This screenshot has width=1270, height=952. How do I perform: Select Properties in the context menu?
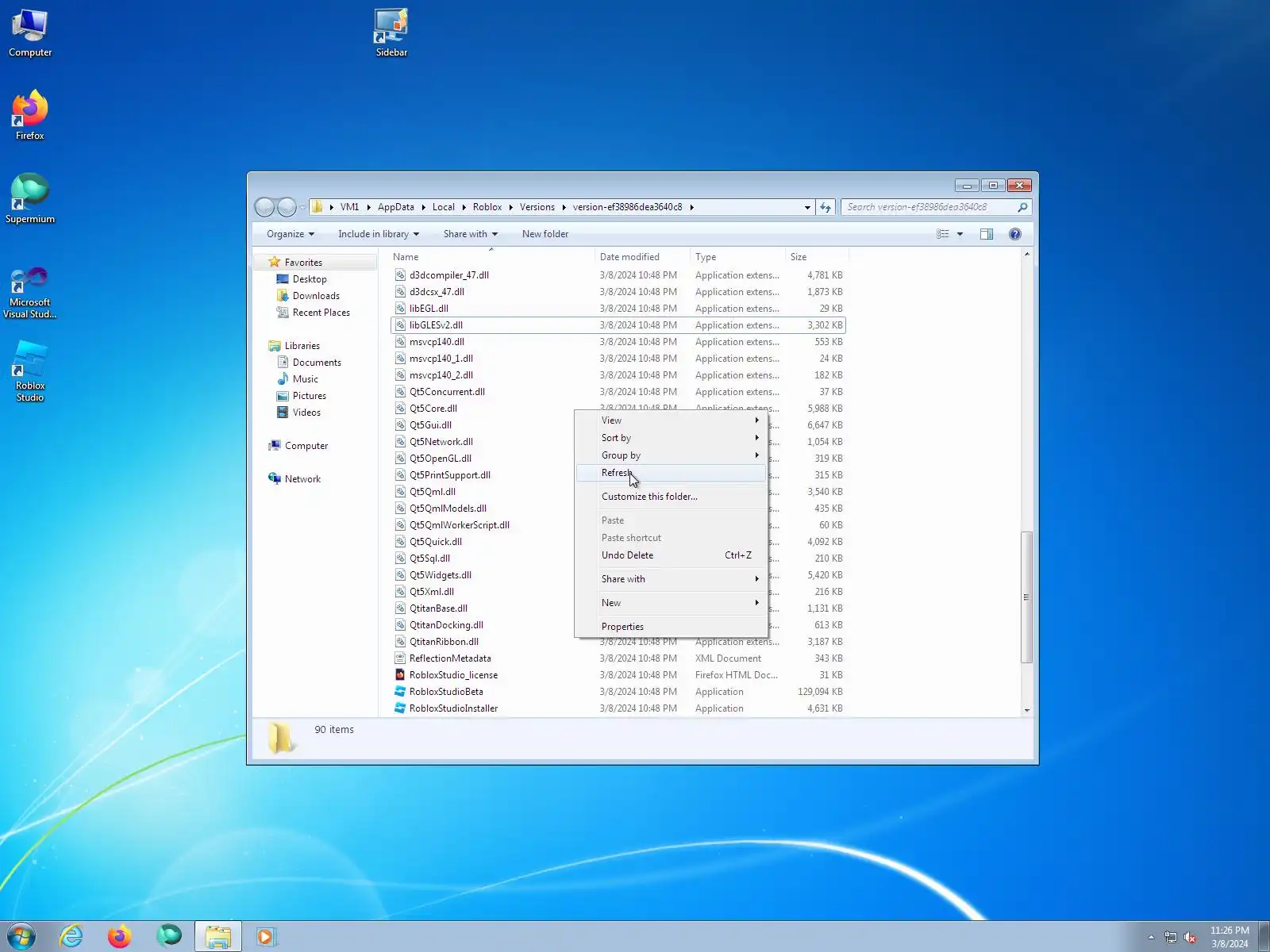pos(672,627)
